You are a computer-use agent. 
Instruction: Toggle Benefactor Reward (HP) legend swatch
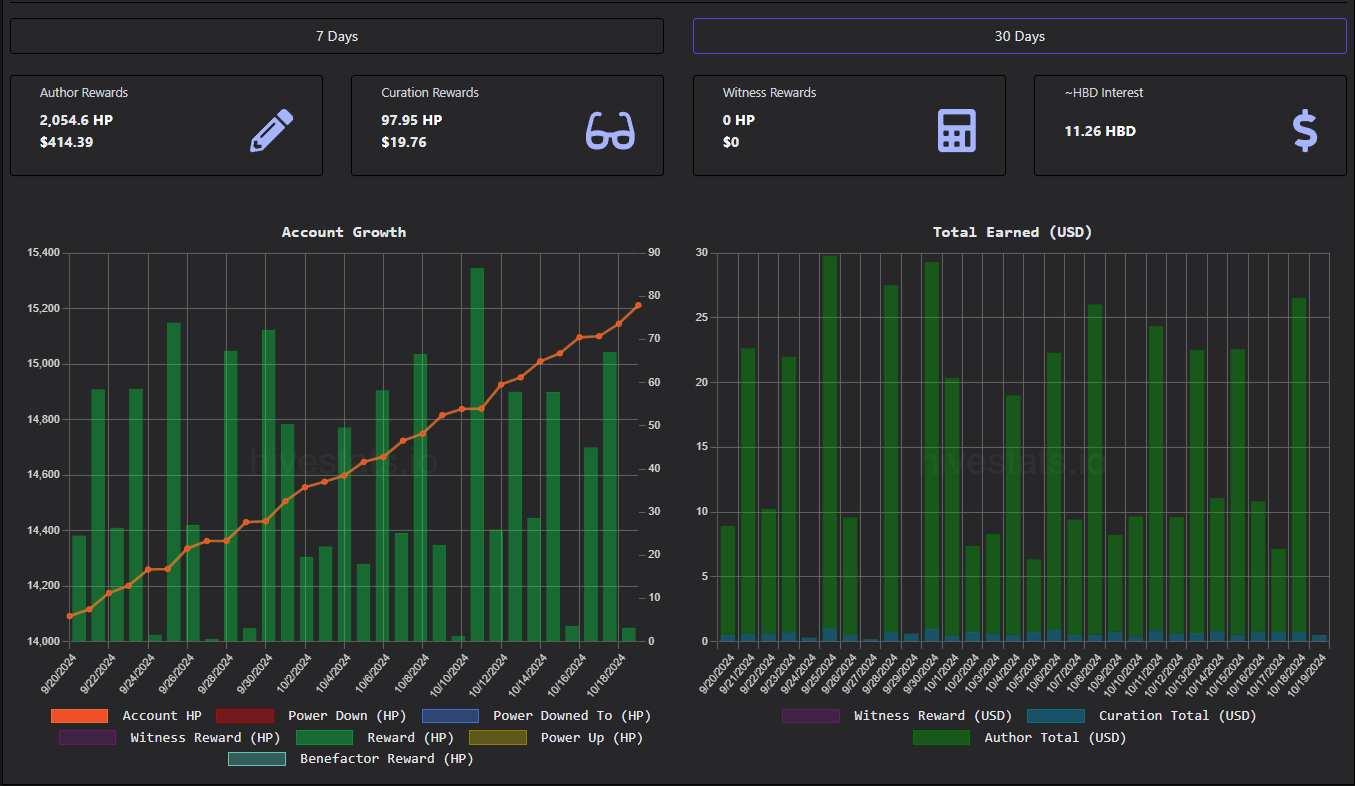click(257, 759)
